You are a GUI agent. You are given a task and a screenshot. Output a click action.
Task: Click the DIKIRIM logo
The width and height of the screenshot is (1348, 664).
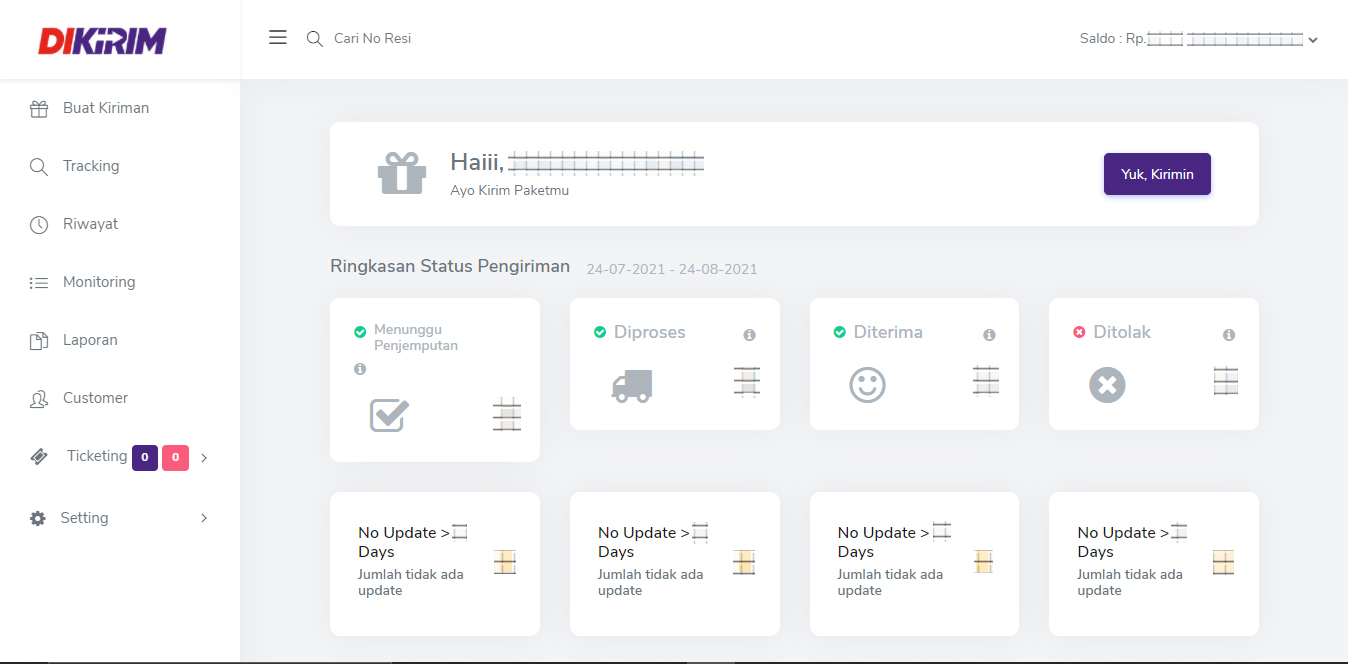click(102, 40)
